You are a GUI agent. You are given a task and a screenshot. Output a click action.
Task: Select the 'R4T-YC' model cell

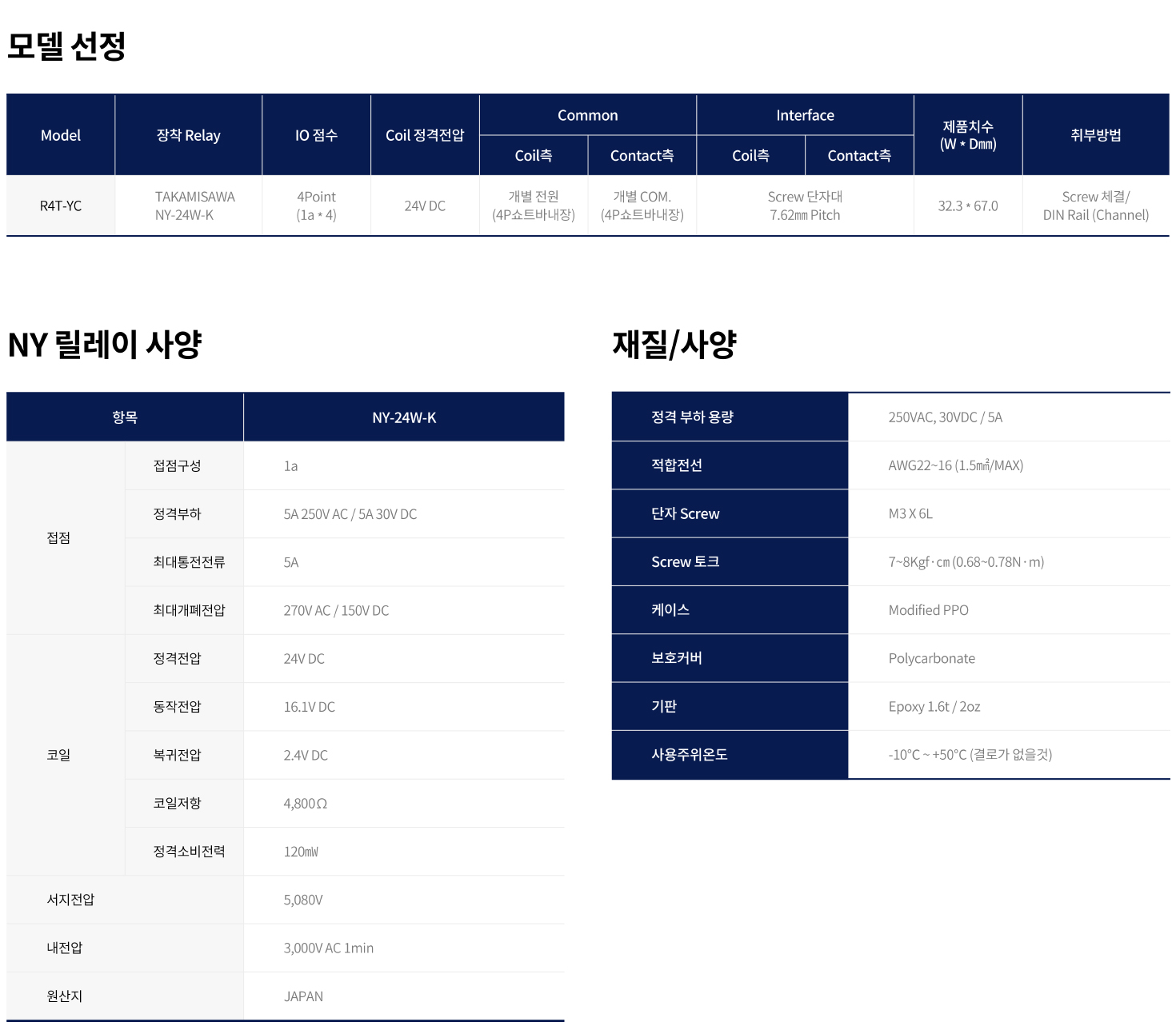point(61,206)
